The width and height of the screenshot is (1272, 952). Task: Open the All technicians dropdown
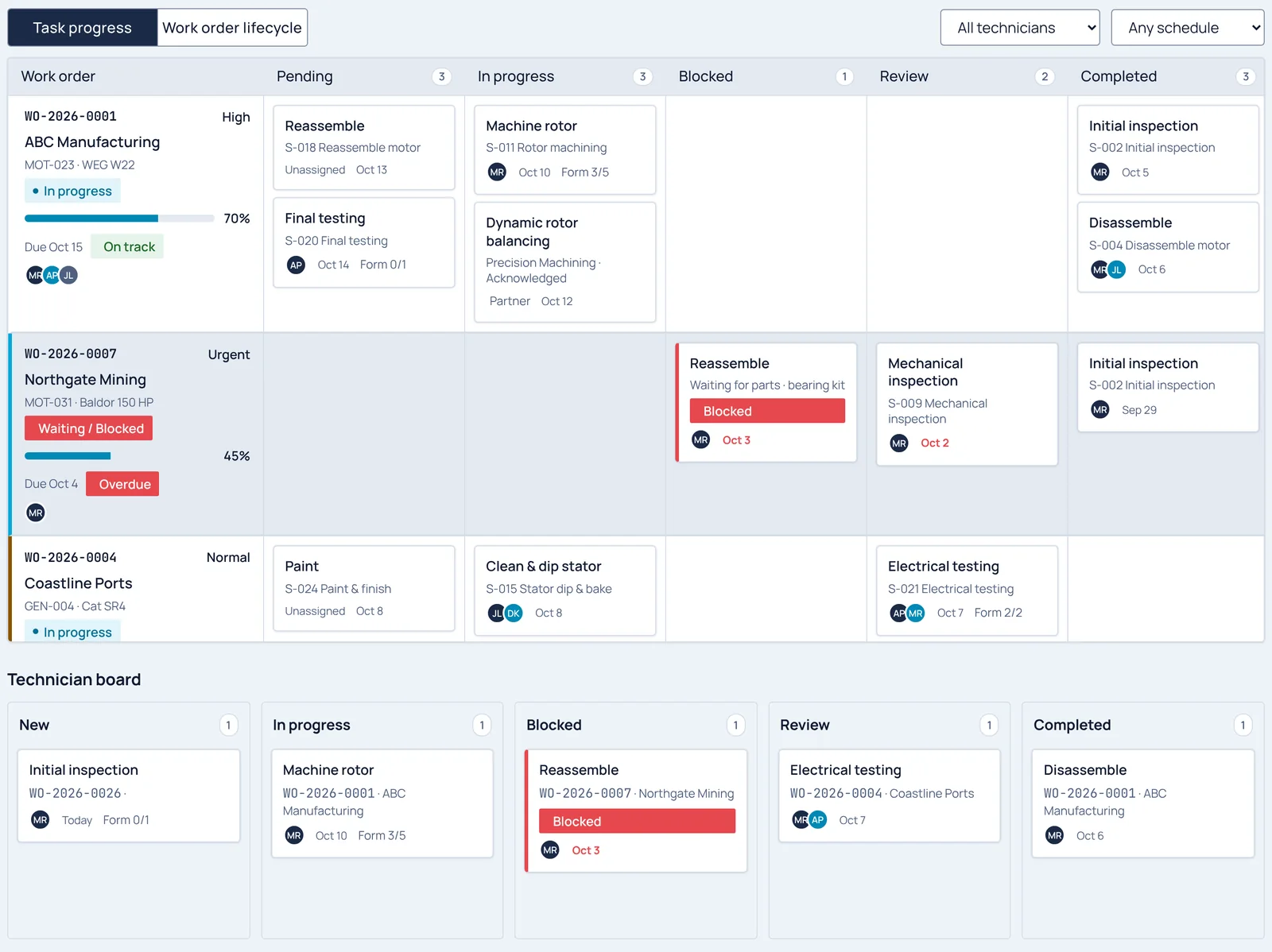(x=1020, y=28)
